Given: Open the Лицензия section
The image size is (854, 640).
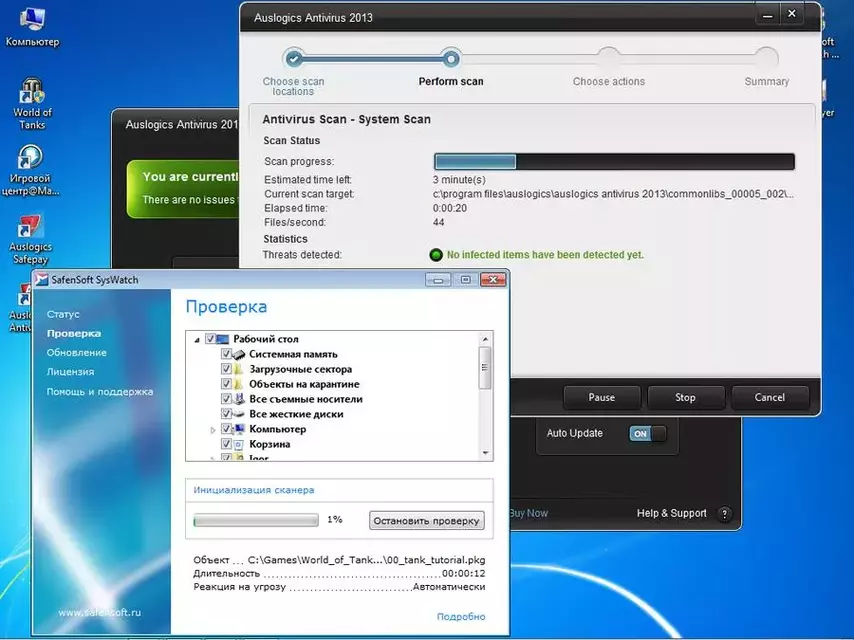Looking at the screenshot, I should [70, 371].
